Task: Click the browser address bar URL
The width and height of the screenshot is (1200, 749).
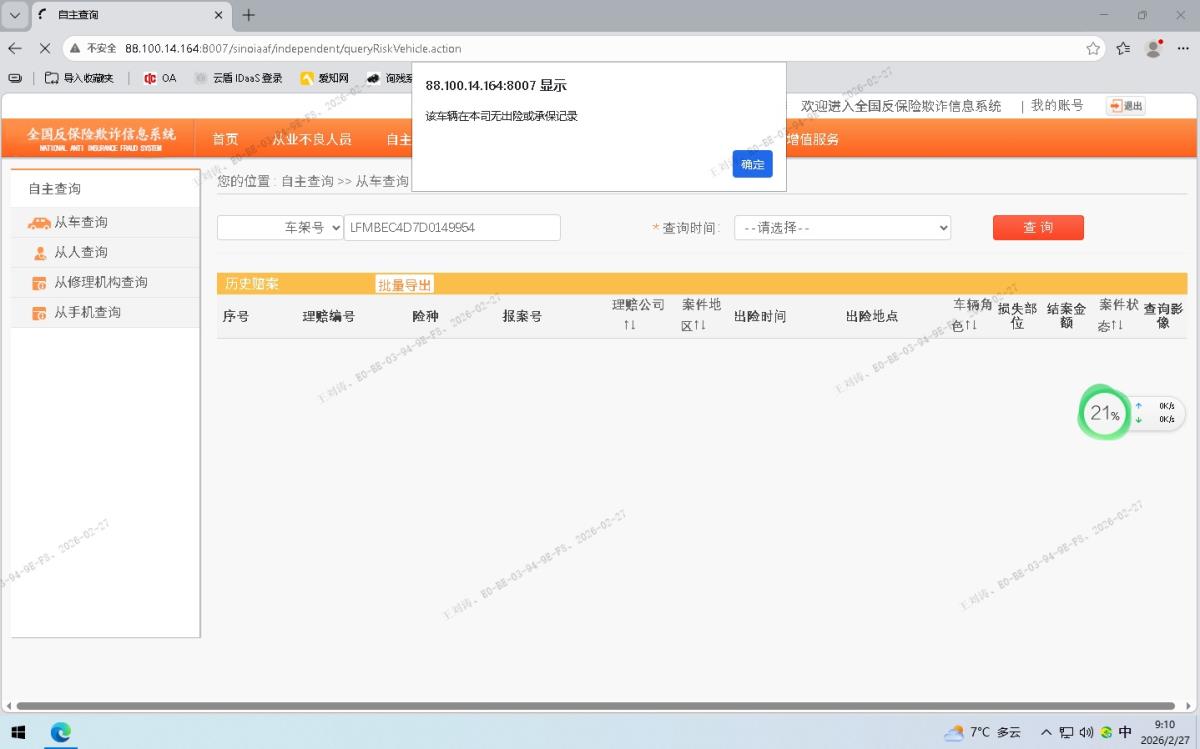Action: tap(293, 48)
